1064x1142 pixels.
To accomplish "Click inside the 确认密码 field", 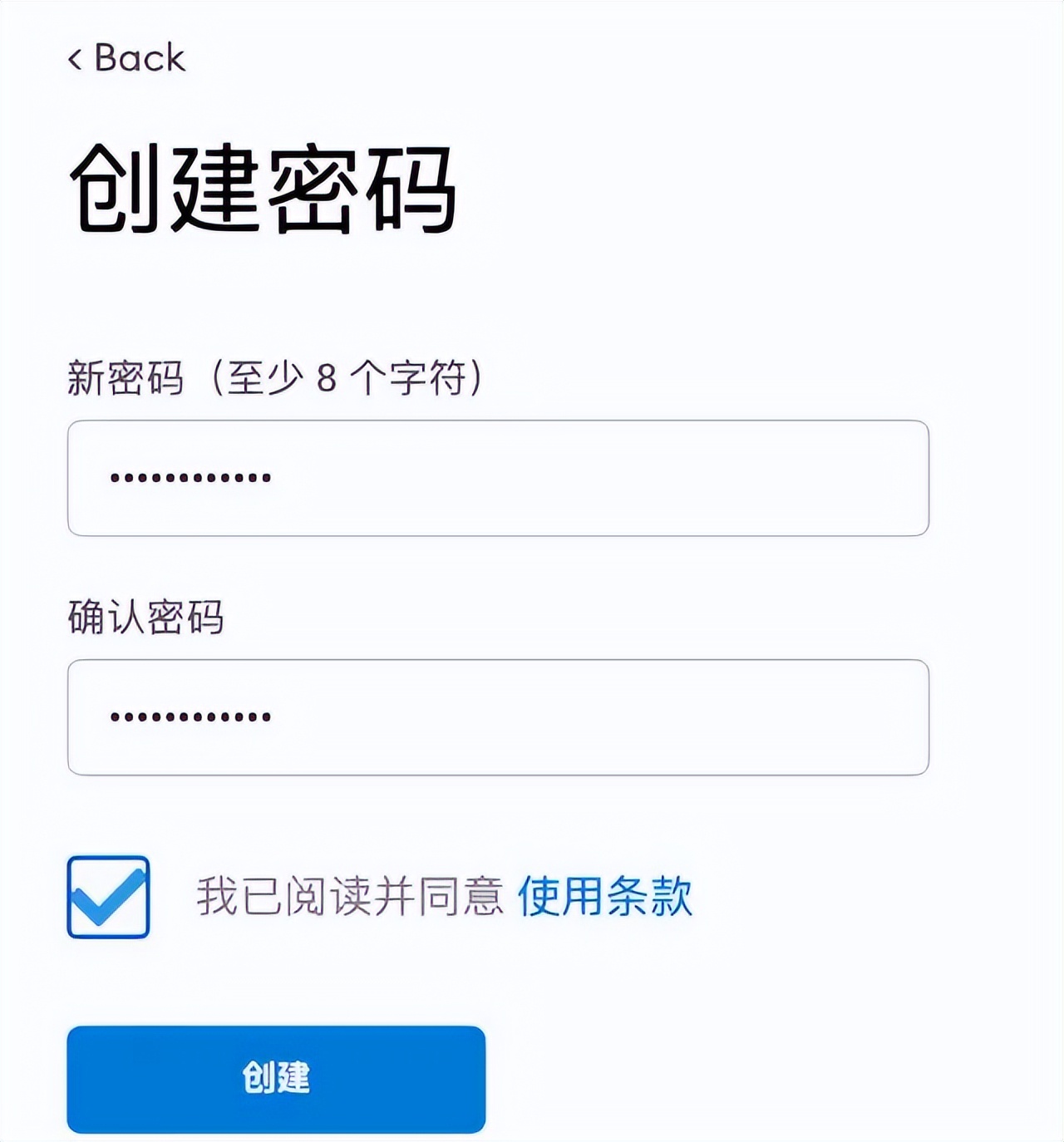I will pos(499,718).
